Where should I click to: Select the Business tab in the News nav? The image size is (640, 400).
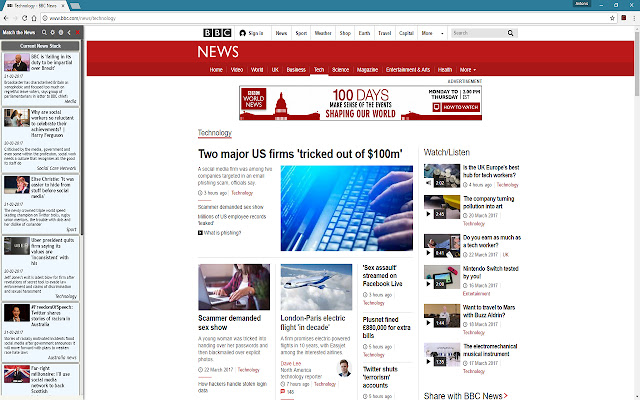tap(296, 70)
